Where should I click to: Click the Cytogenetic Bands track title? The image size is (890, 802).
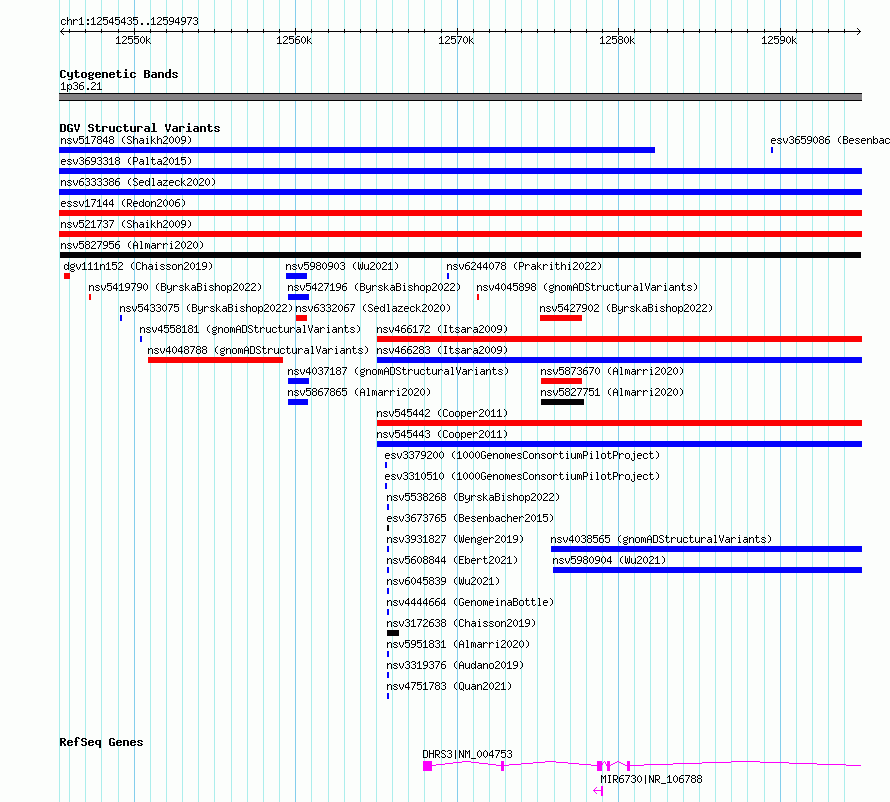(119, 74)
